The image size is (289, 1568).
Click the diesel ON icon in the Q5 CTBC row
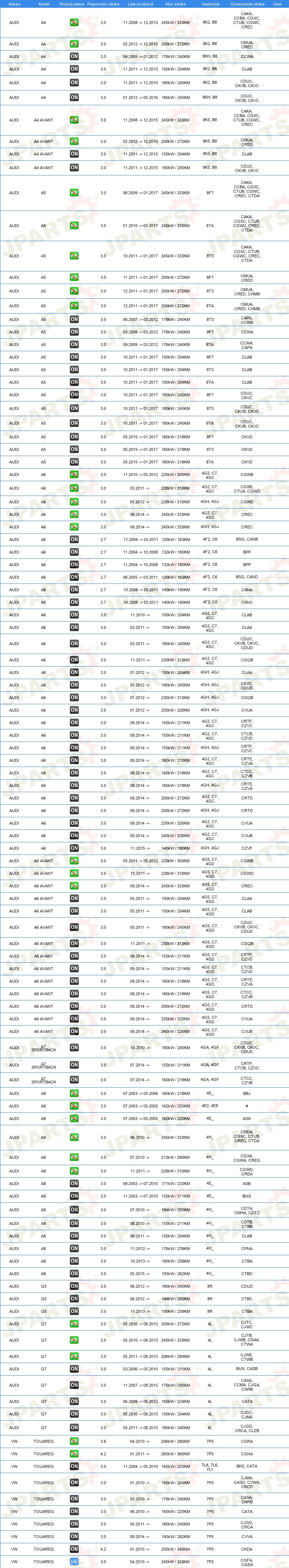[x=74, y=1299]
